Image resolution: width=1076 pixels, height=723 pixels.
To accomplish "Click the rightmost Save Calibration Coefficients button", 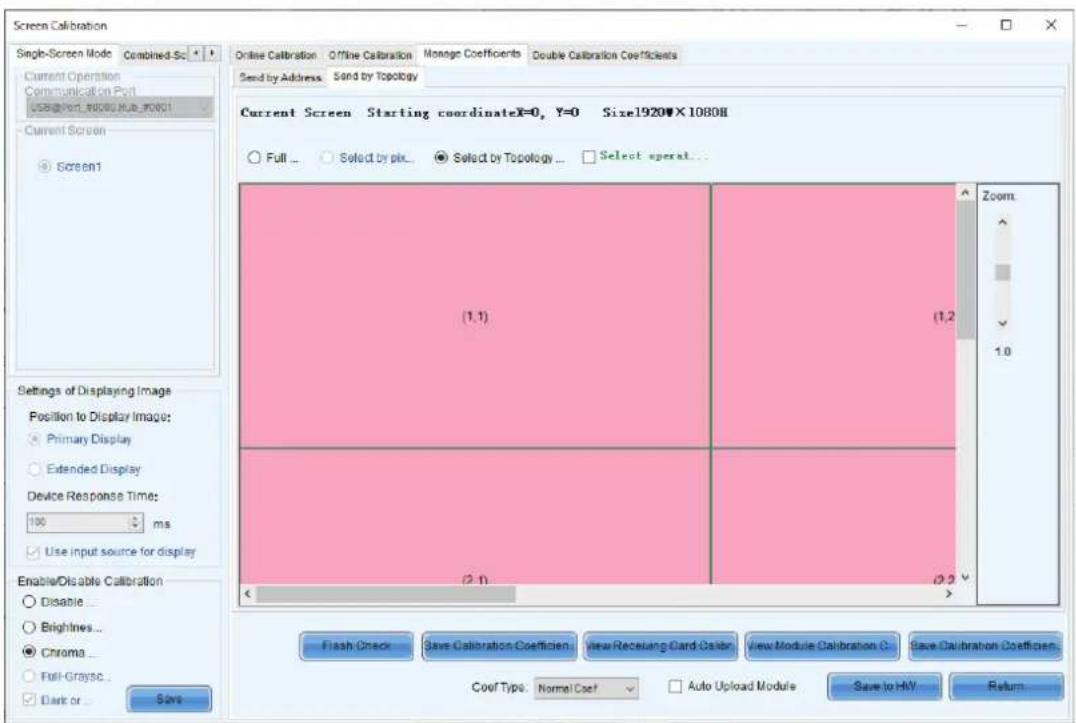I will click(x=985, y=646).
